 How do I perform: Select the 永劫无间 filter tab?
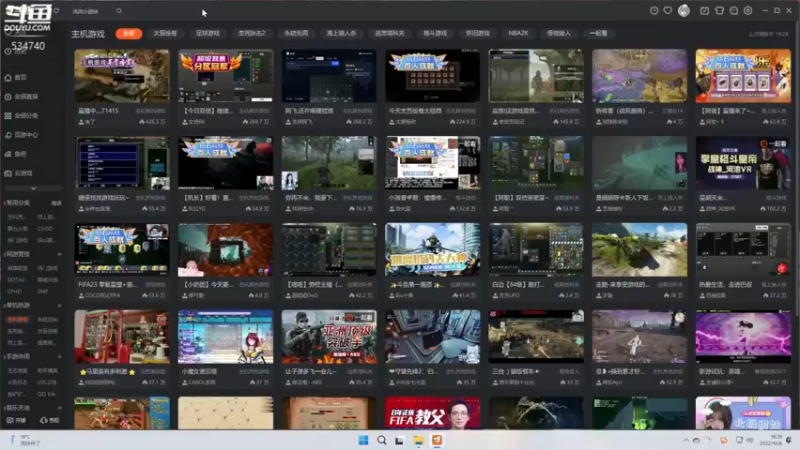pyautogui.click(x=296, y=33)
